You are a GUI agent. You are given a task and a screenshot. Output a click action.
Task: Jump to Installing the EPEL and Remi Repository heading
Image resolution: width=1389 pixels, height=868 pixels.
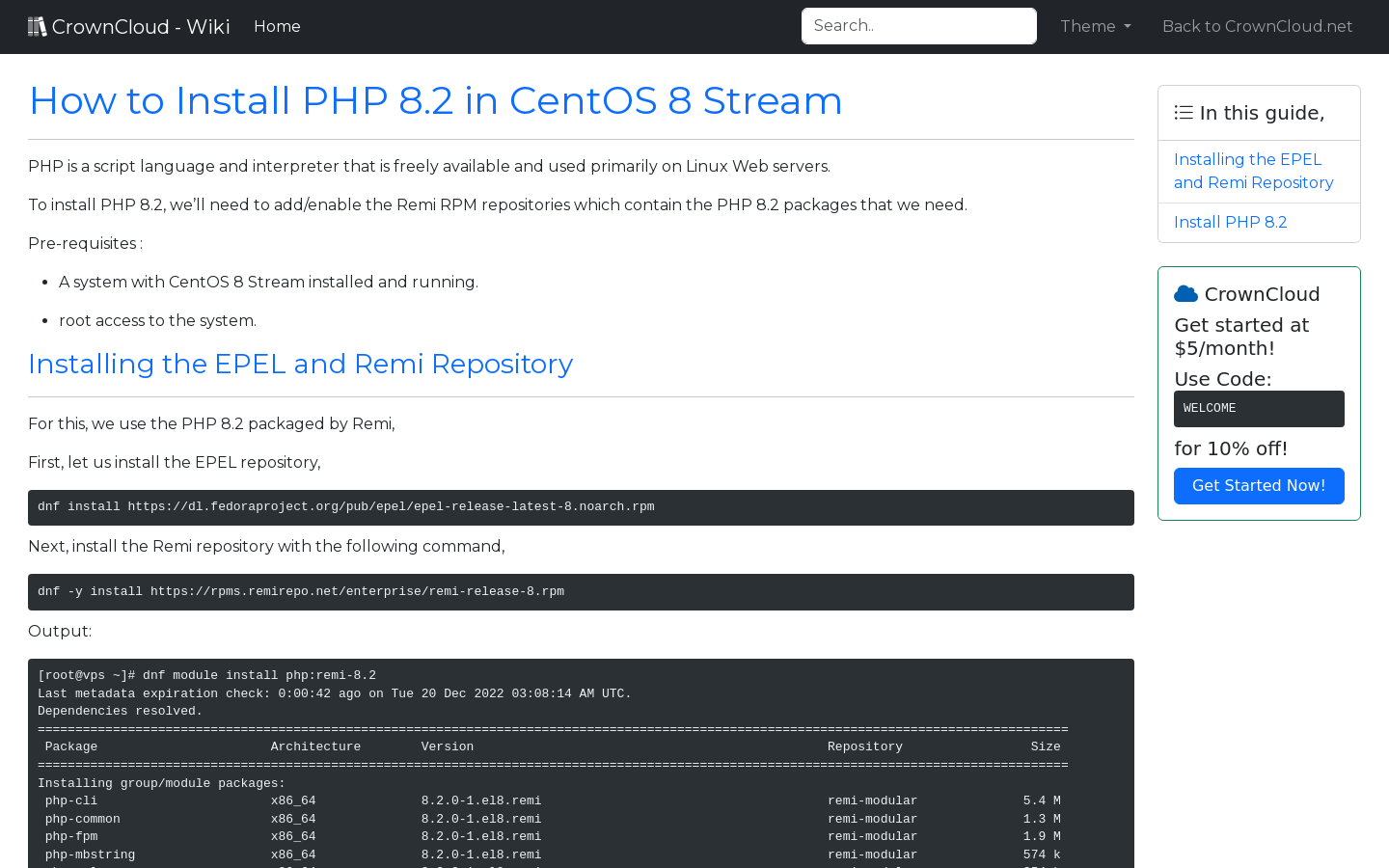[x=300, y=364]
